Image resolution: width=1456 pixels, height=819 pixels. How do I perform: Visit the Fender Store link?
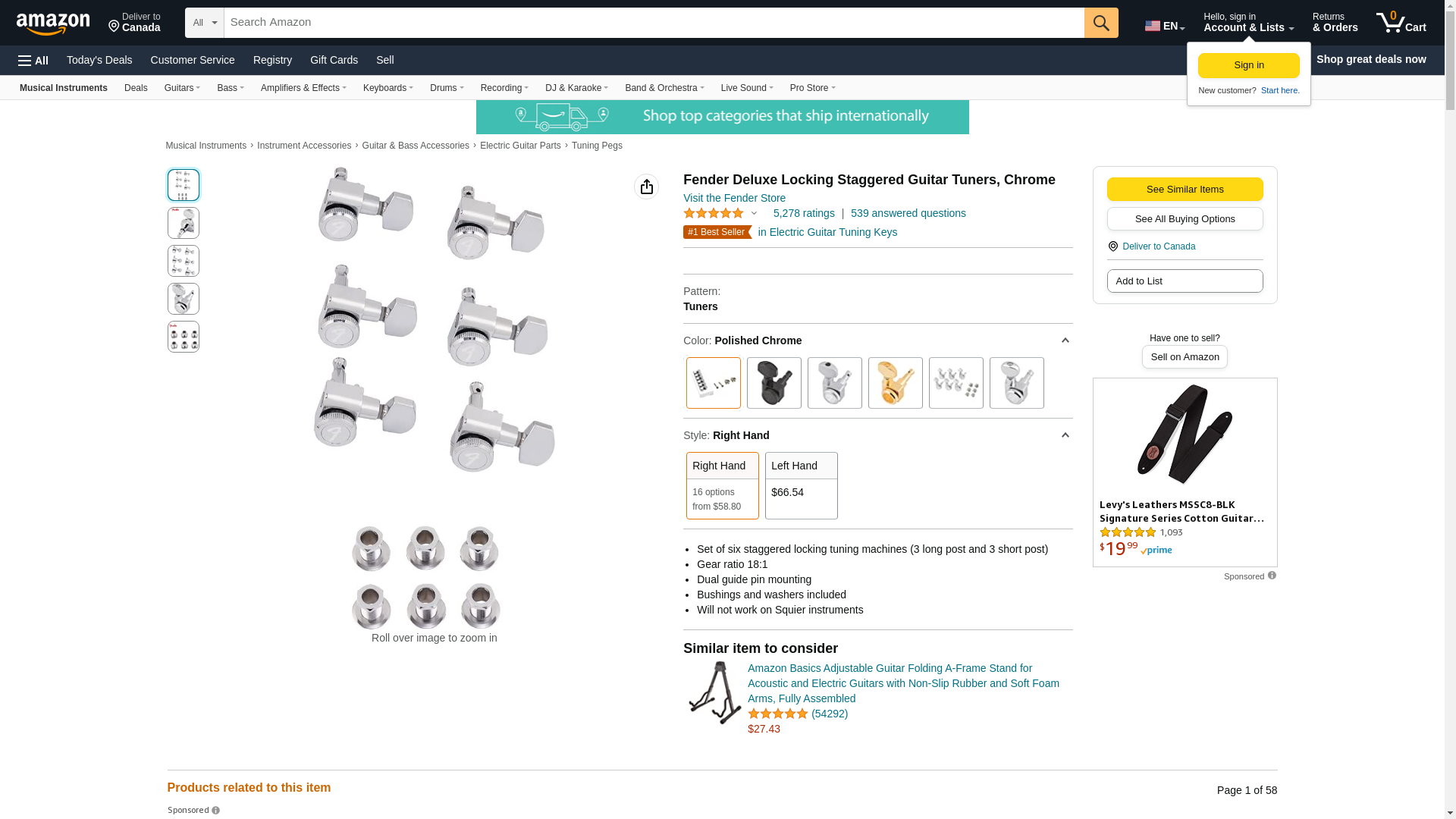(734, 198)
